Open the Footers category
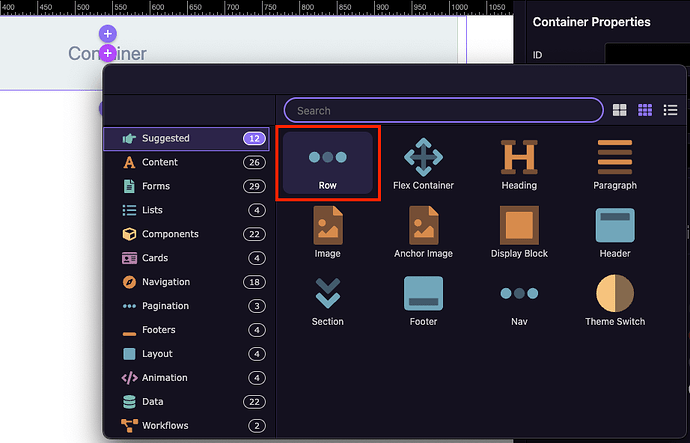 click(187, 330)
